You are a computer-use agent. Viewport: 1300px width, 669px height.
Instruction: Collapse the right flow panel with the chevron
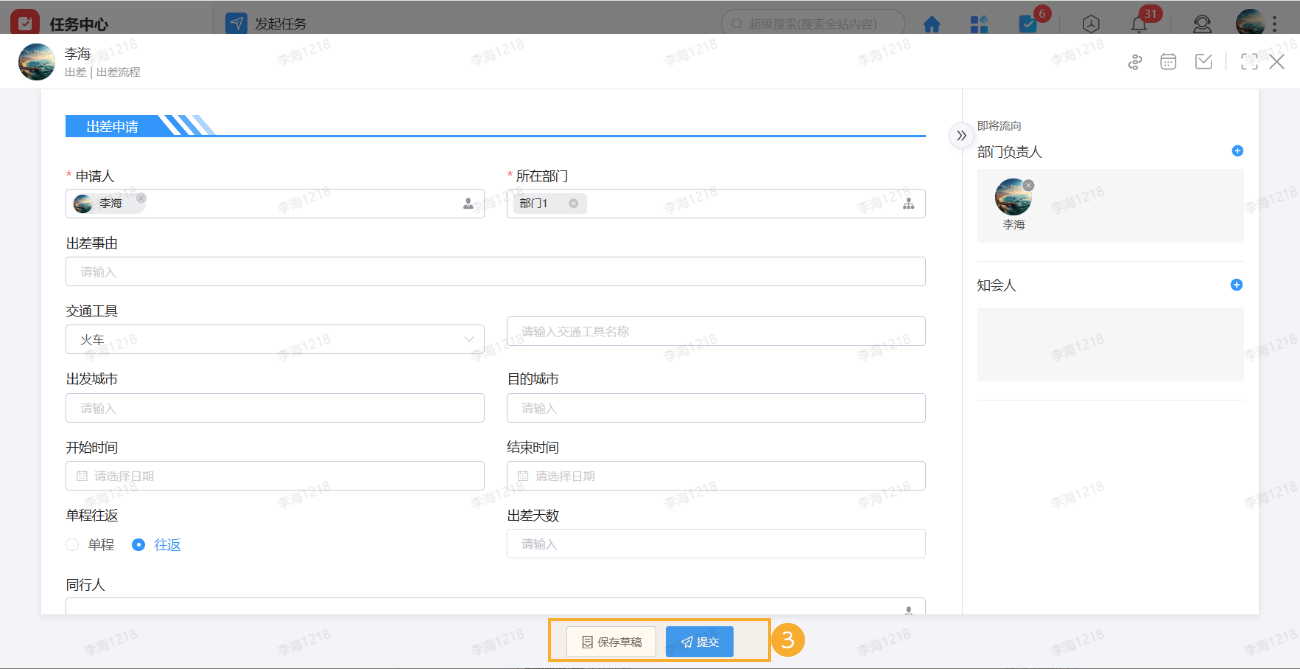click(x=960, y=134)
